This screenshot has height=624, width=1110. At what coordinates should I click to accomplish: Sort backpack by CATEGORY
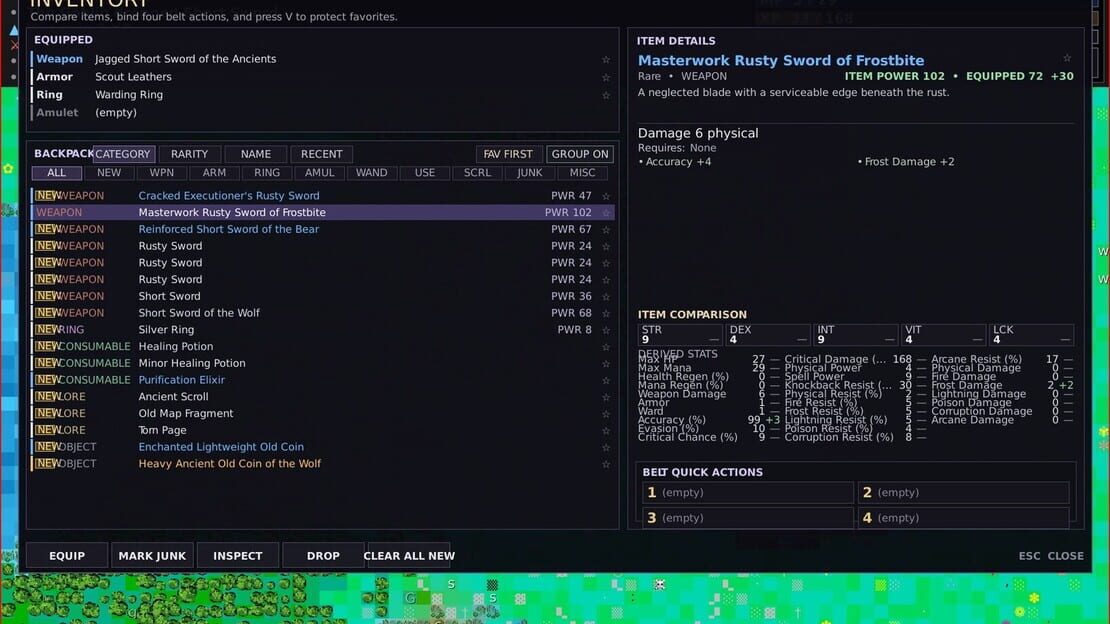pos(122,154)
